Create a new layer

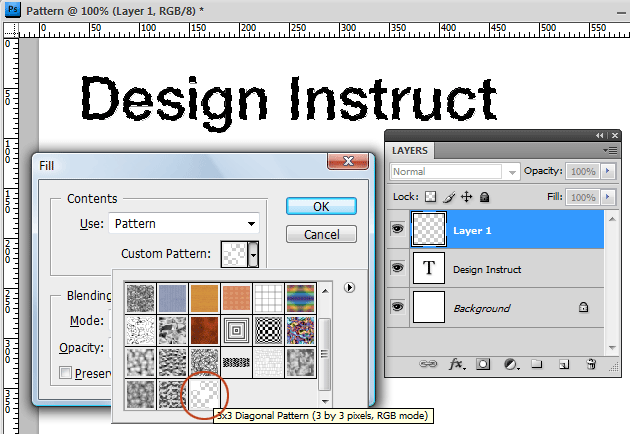[x=564, y=364]
